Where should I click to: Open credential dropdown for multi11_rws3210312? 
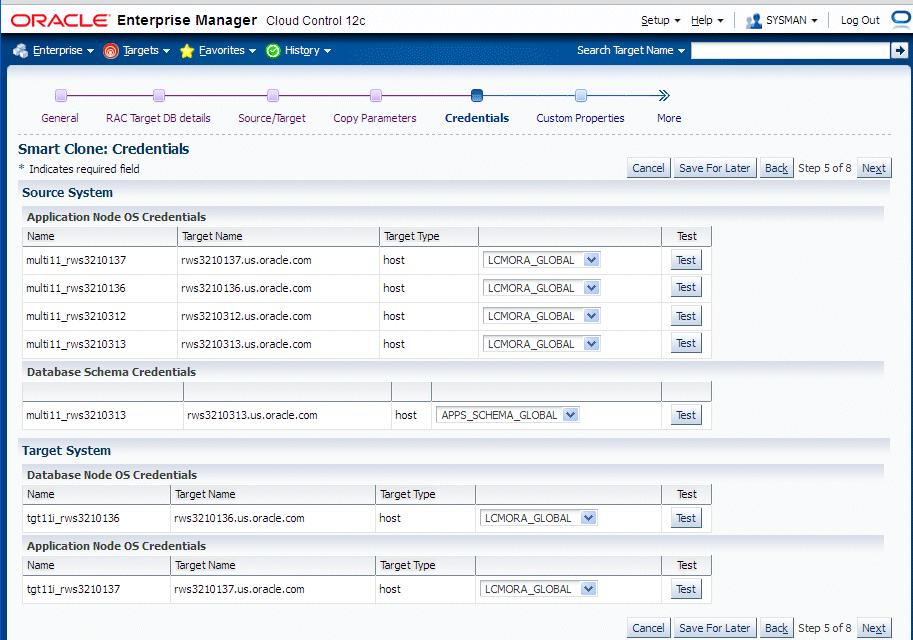click(542, 316)
